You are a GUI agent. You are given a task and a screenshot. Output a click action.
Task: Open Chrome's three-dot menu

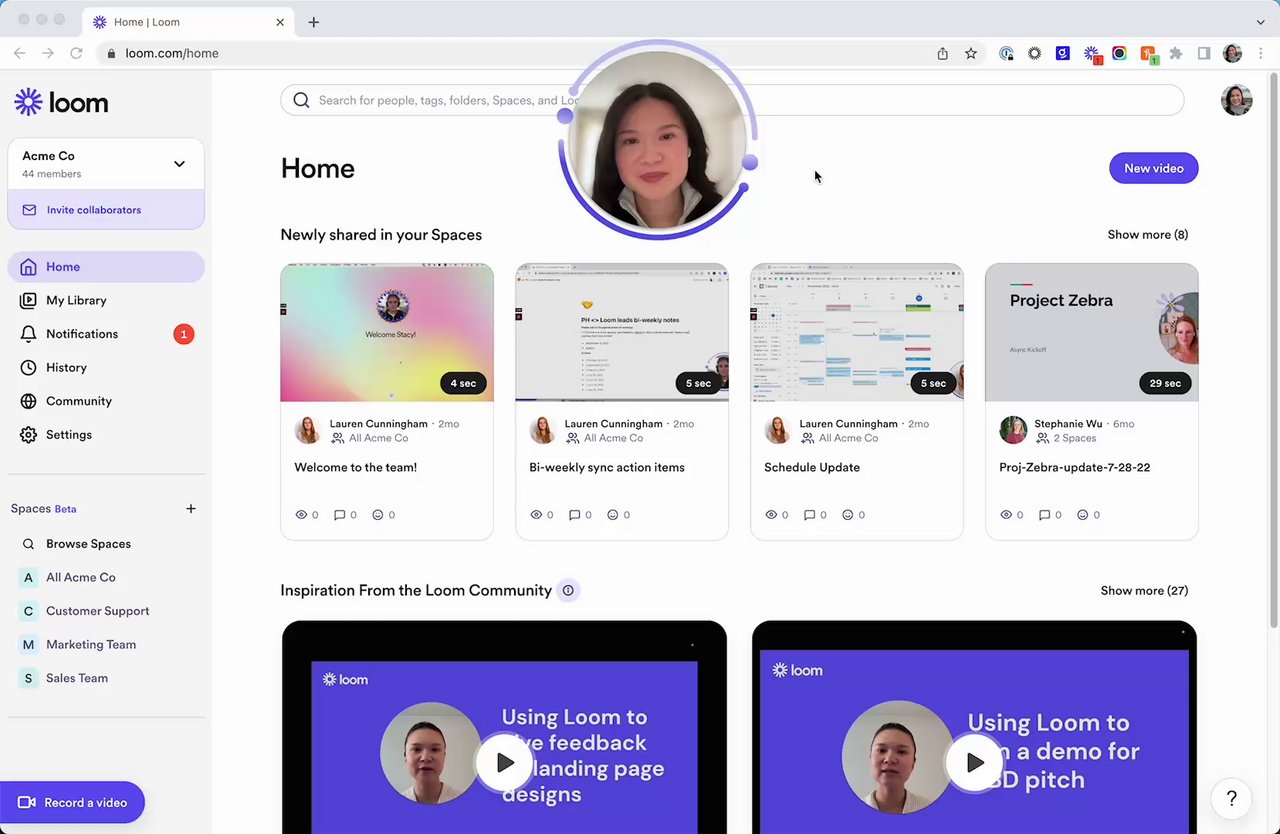1260,54
